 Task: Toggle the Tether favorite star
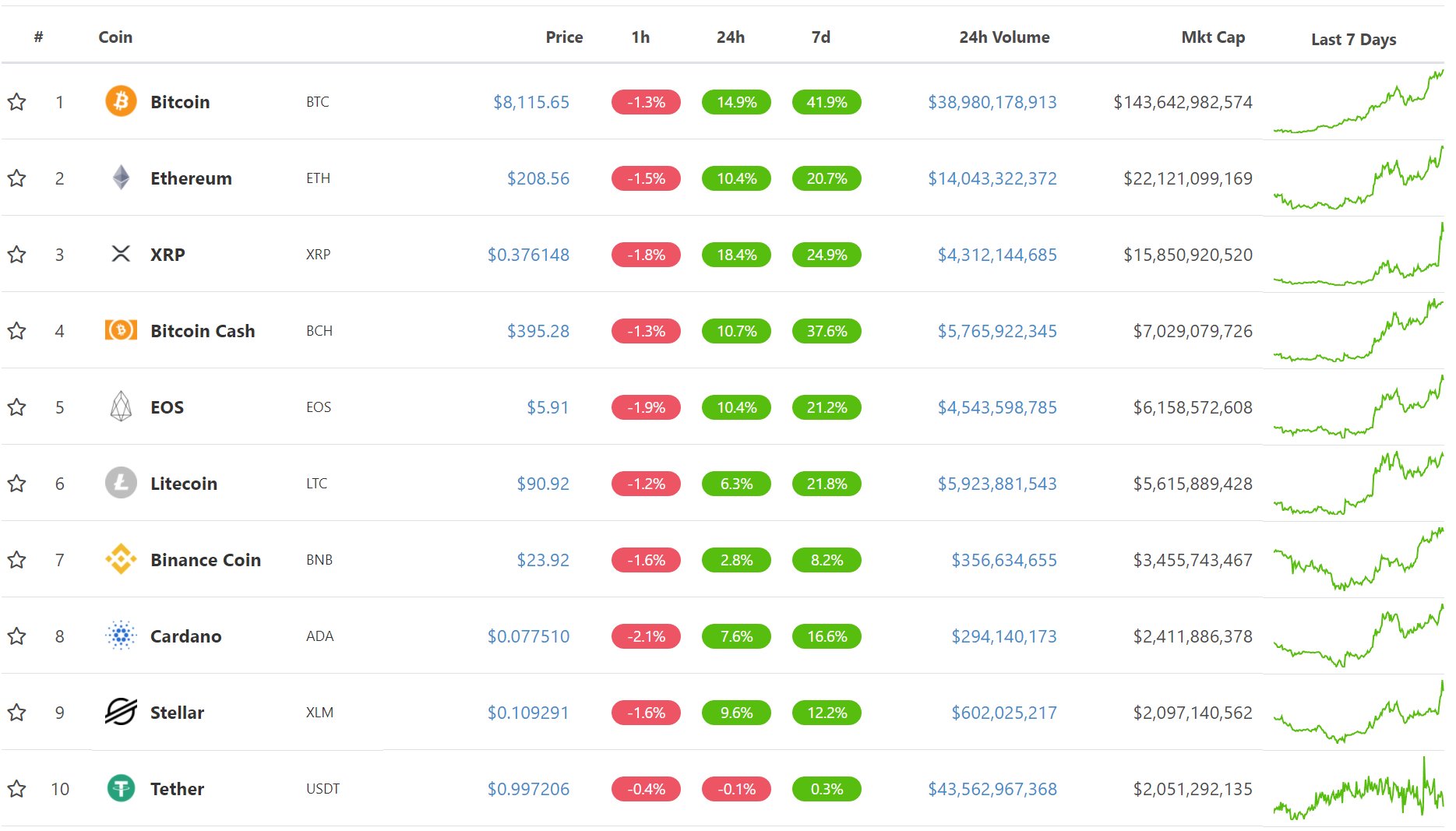coord(17,788)
